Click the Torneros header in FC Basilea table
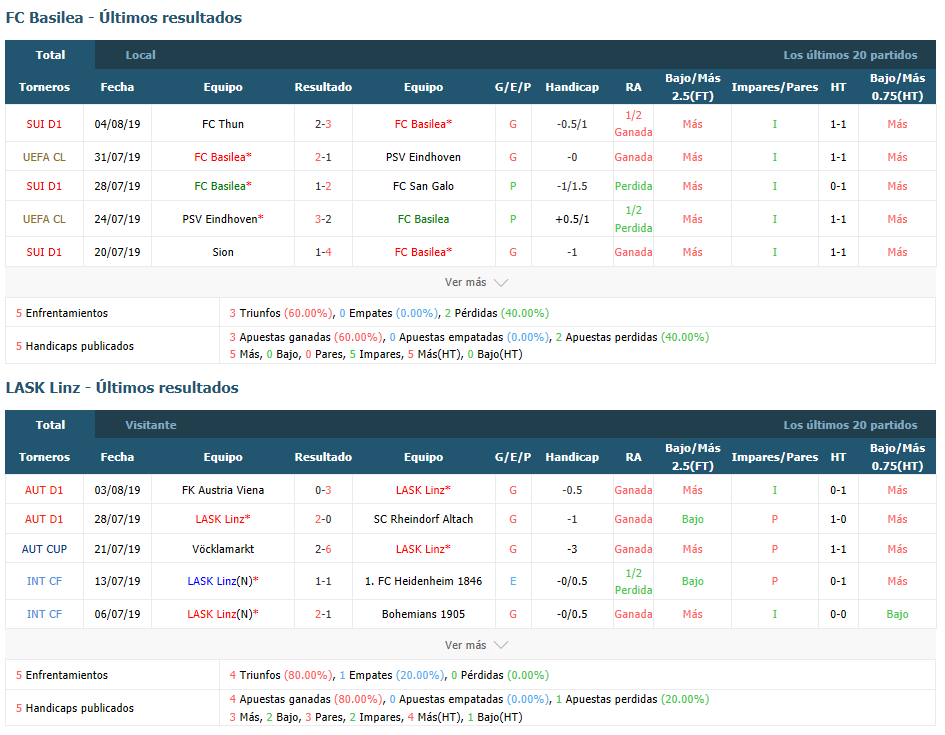The image size is (945, 735). (x=44, y=87)
